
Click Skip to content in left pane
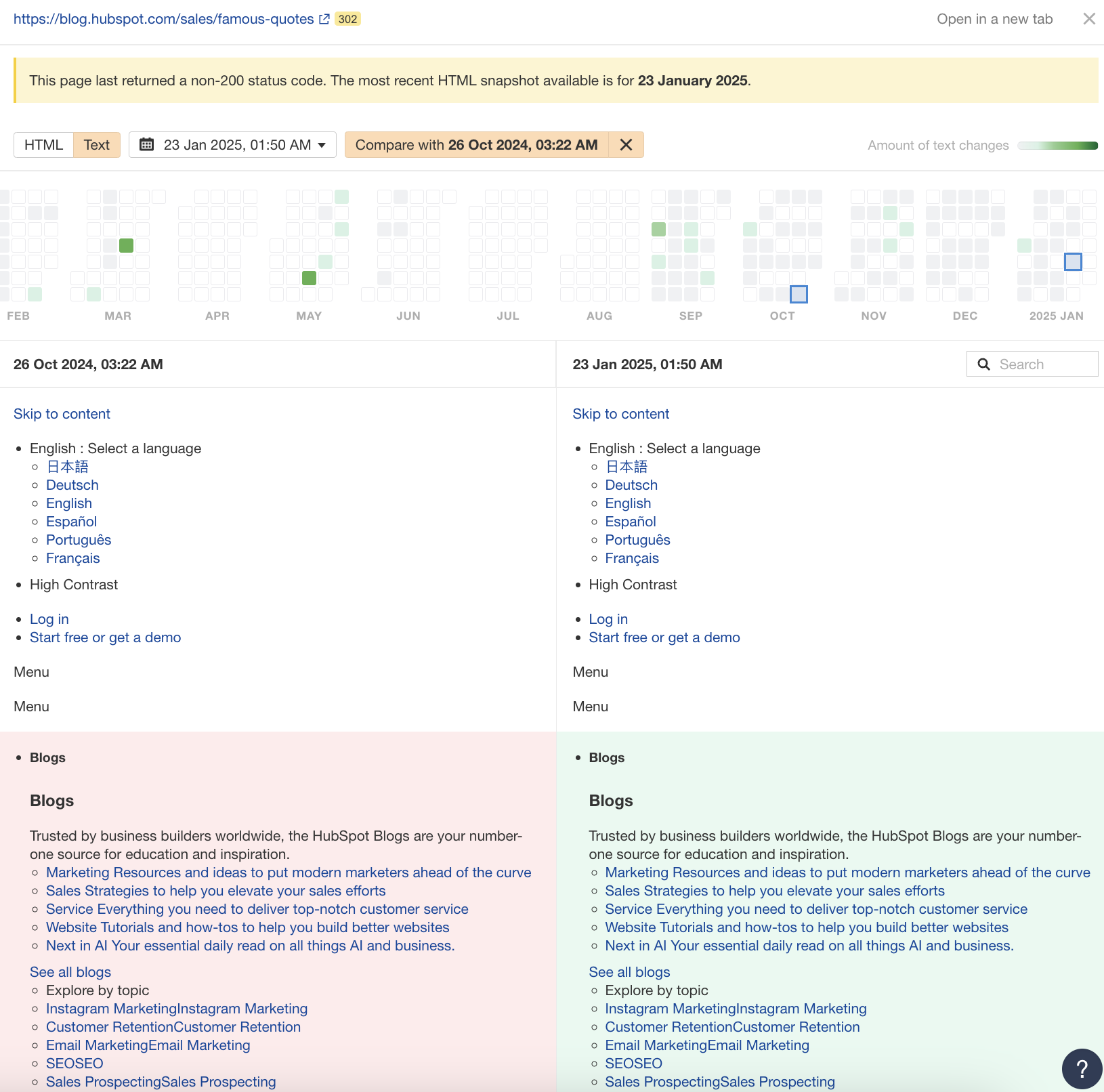(x=62, y=414)
